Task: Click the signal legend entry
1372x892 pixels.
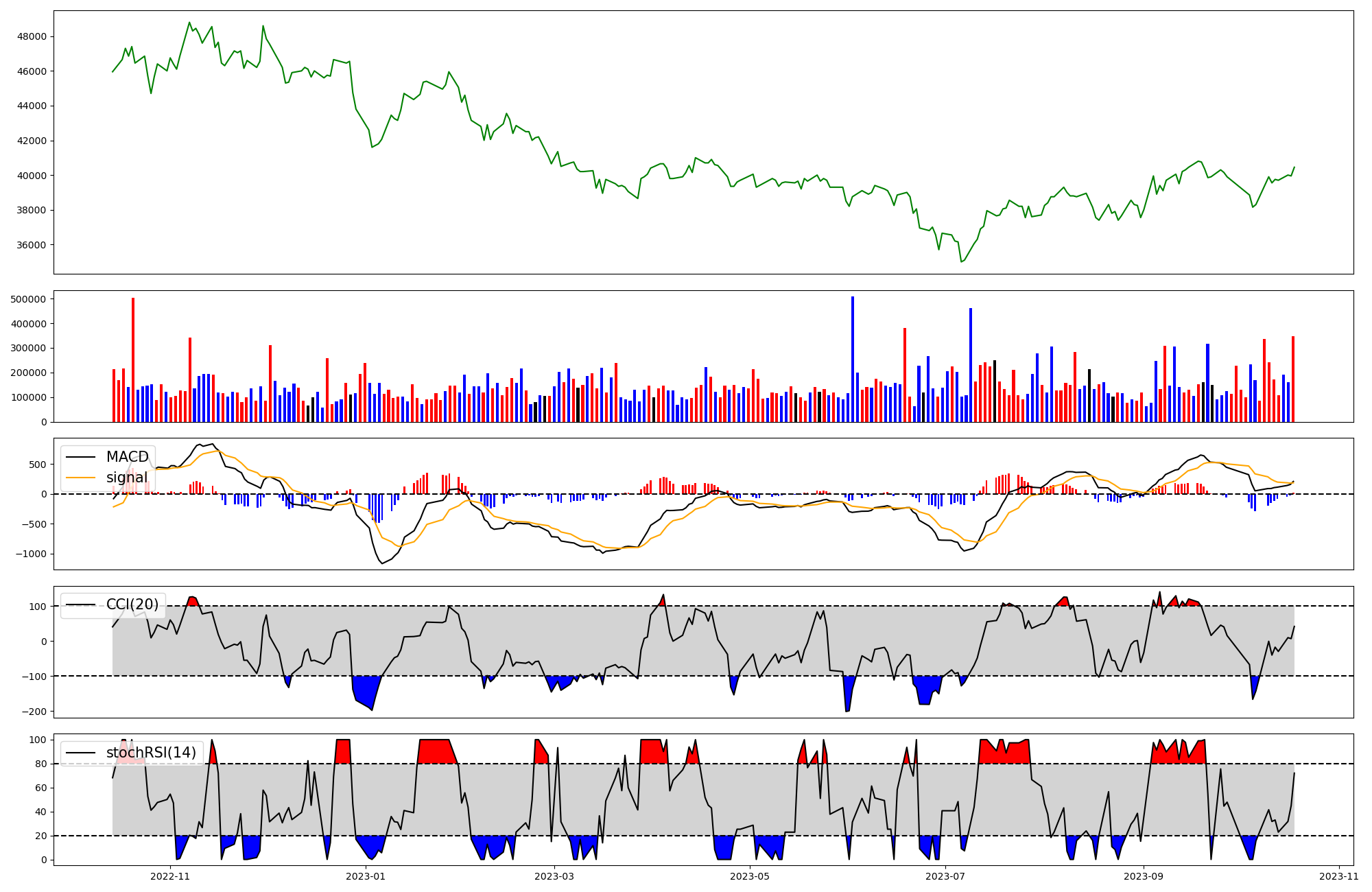Action: coord(127,478)
